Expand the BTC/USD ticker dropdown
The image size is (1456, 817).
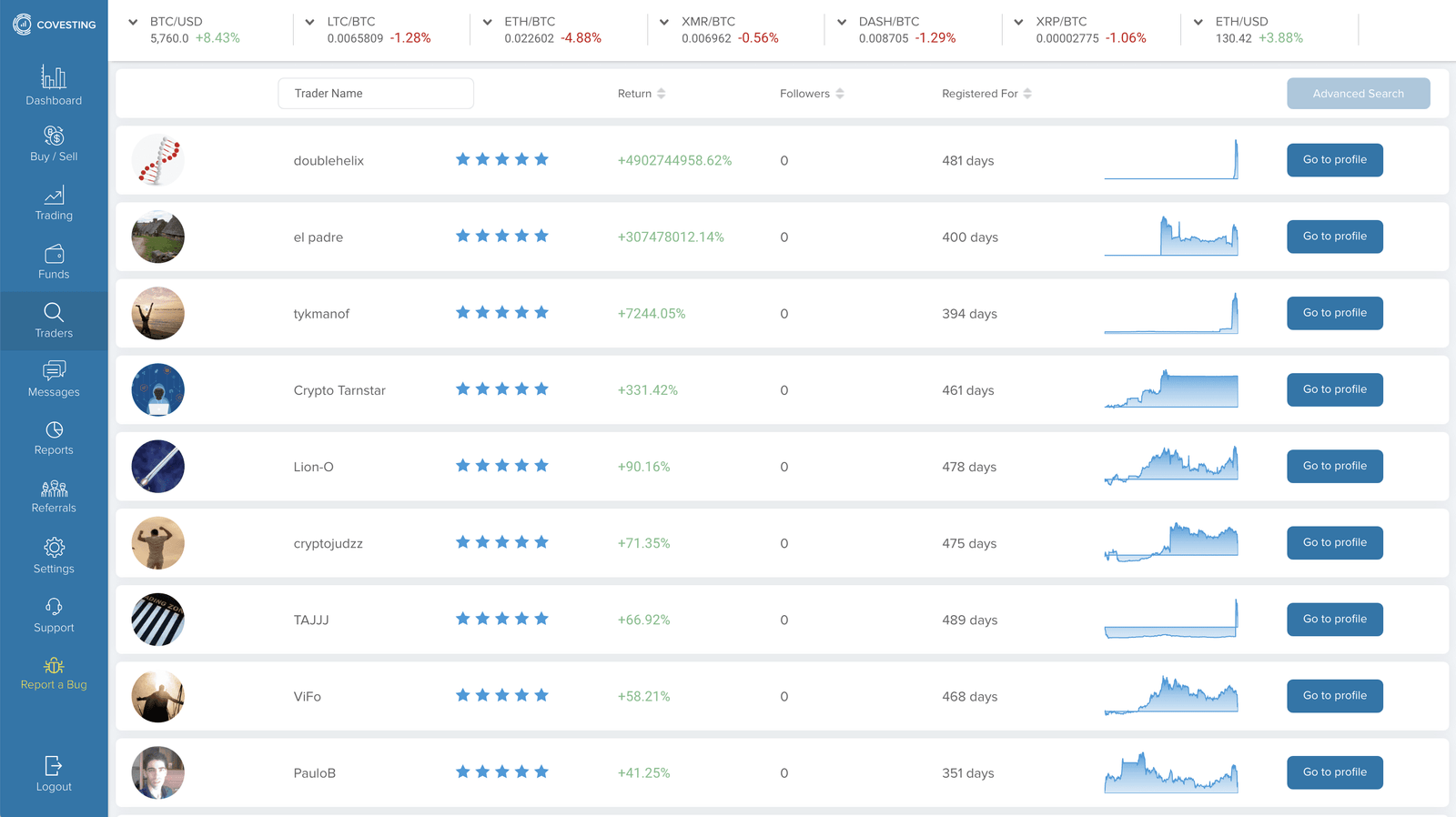[133, 22]
